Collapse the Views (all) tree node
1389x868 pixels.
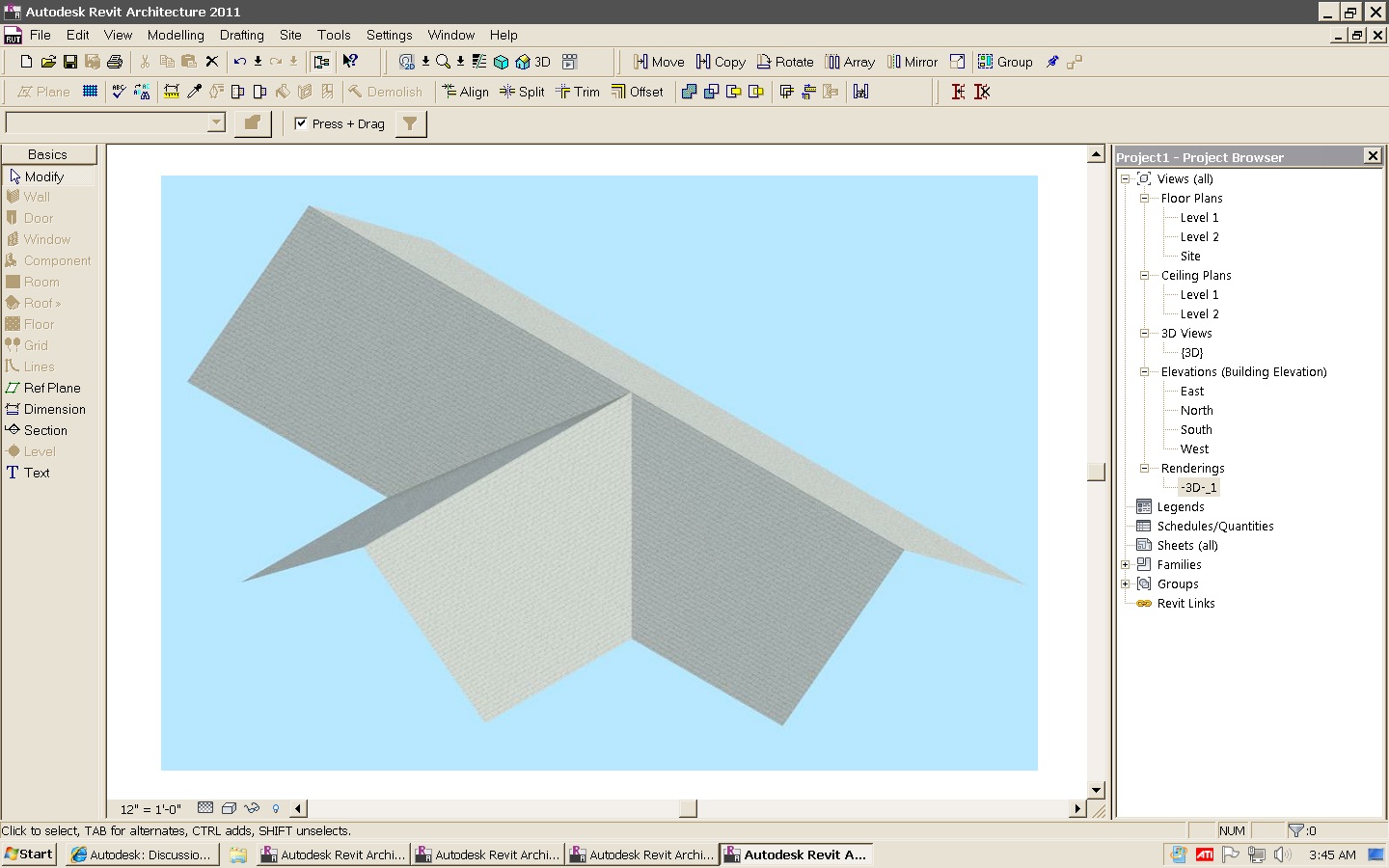click(1125, 178)
